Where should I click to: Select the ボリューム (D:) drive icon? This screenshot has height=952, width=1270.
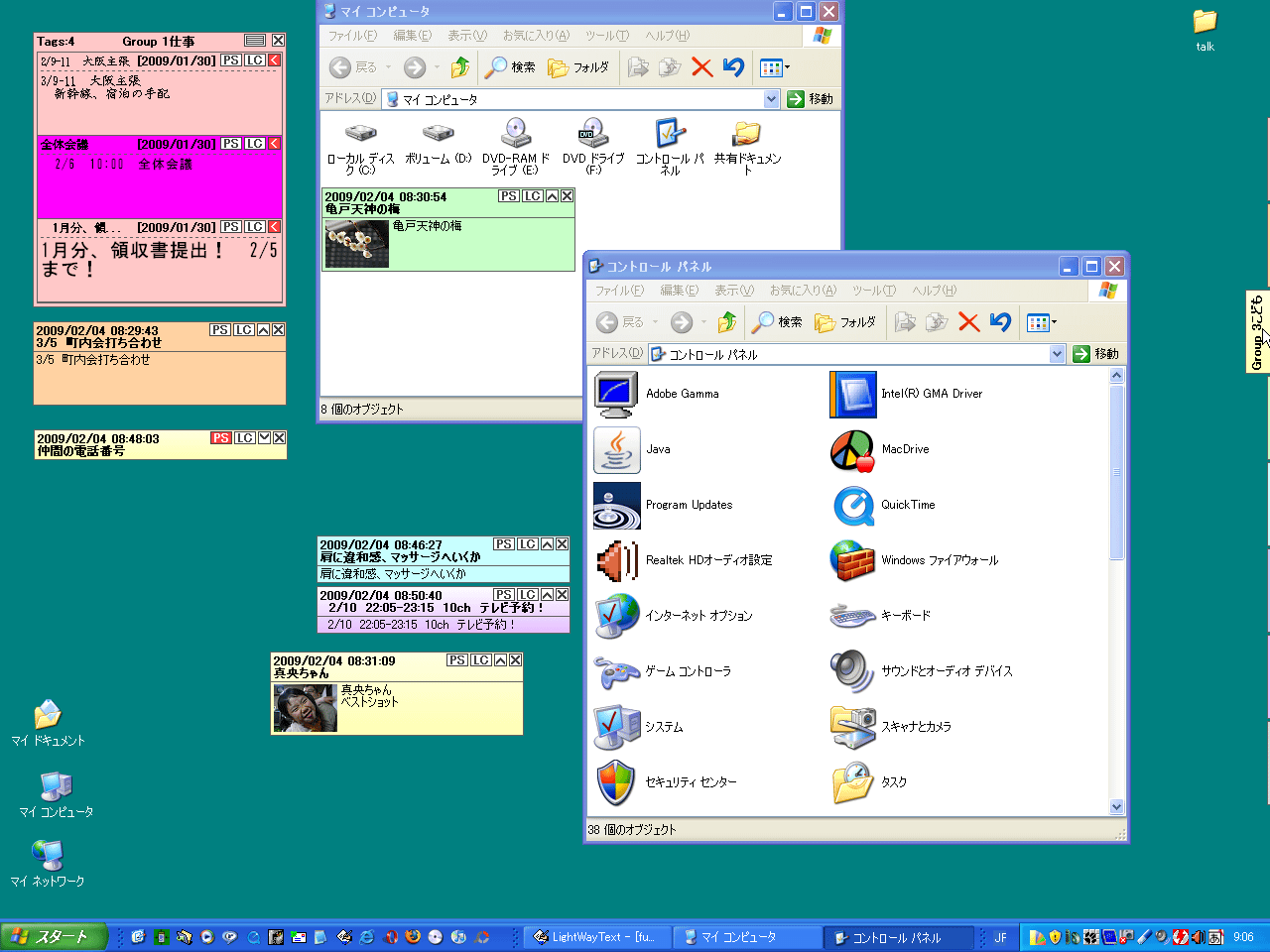[438, 133]
